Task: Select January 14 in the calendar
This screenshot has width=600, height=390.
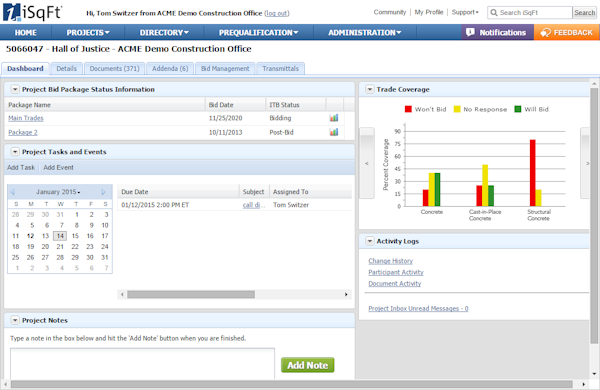Action: coord(60,236)
